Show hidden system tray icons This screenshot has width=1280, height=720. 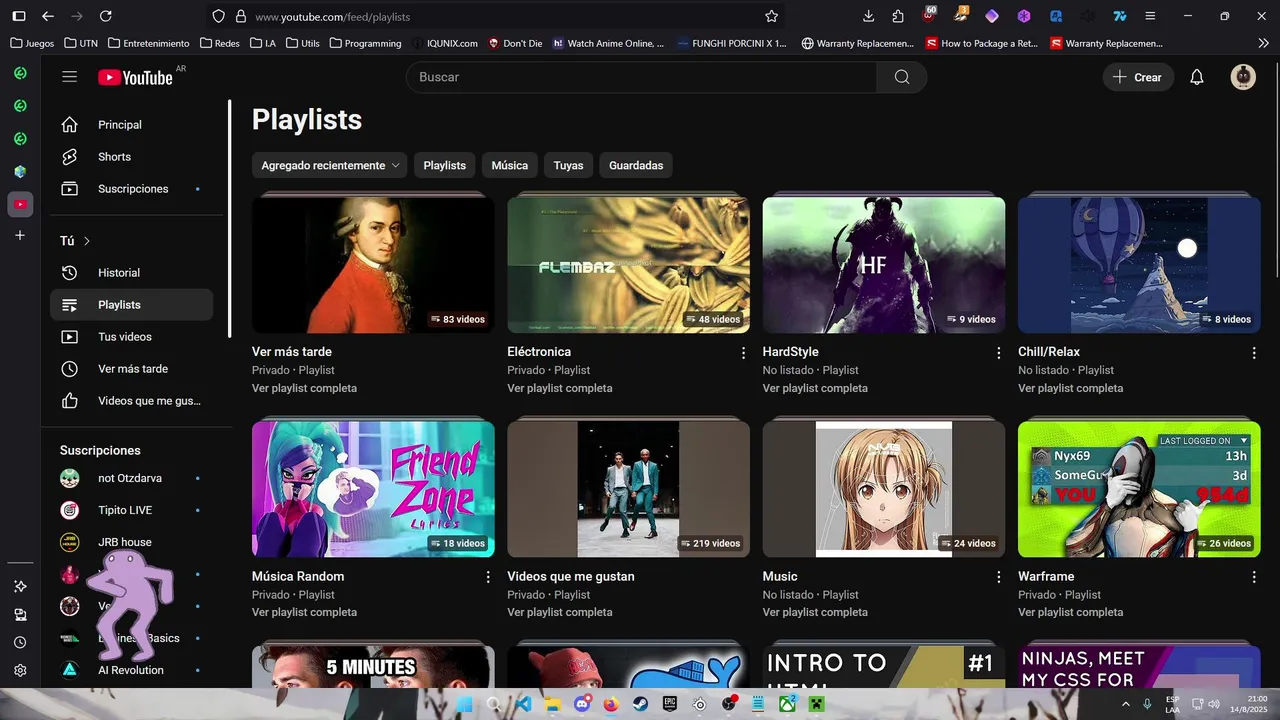1125,704
